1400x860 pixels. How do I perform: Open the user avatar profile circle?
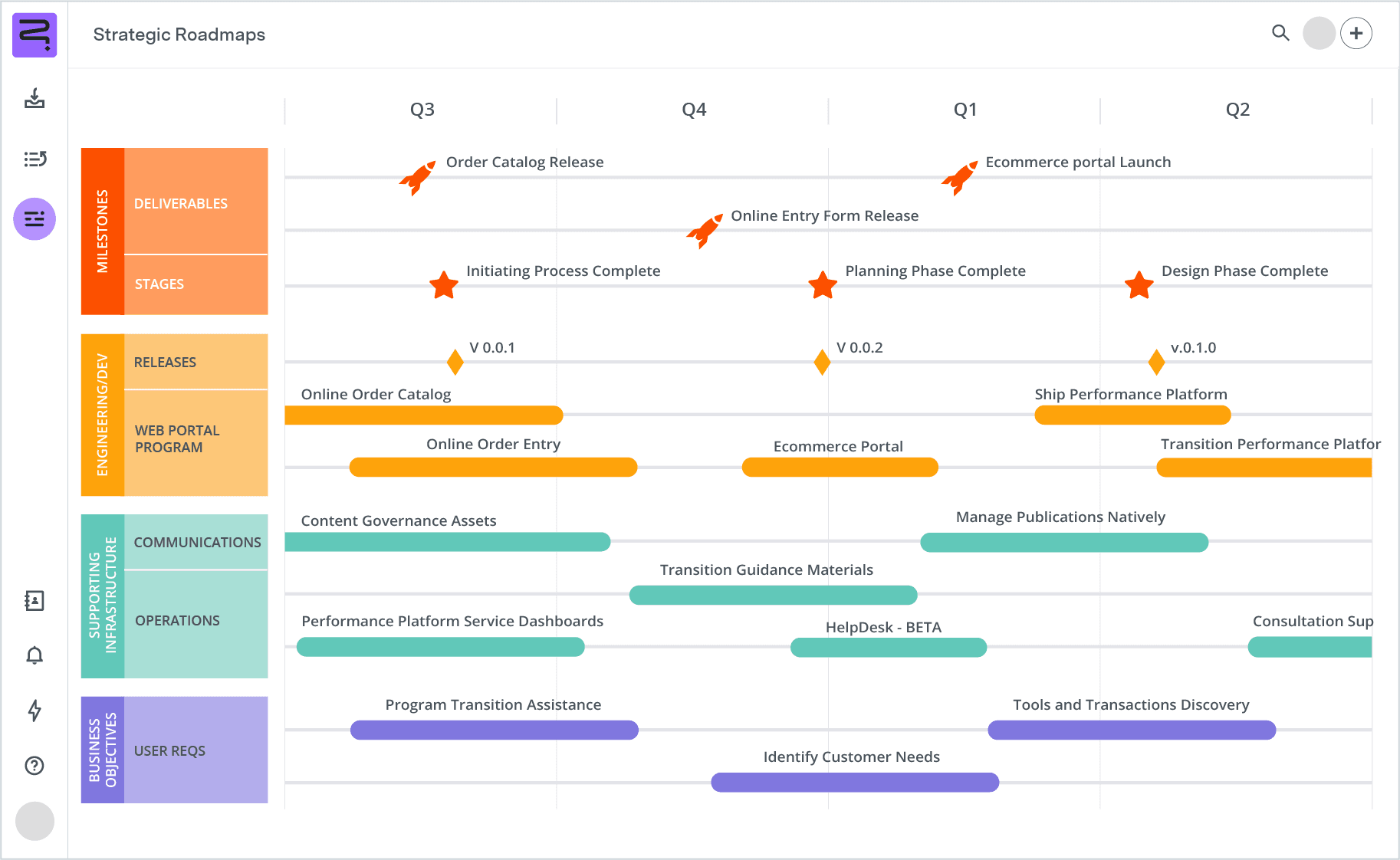click(1319, 34)
